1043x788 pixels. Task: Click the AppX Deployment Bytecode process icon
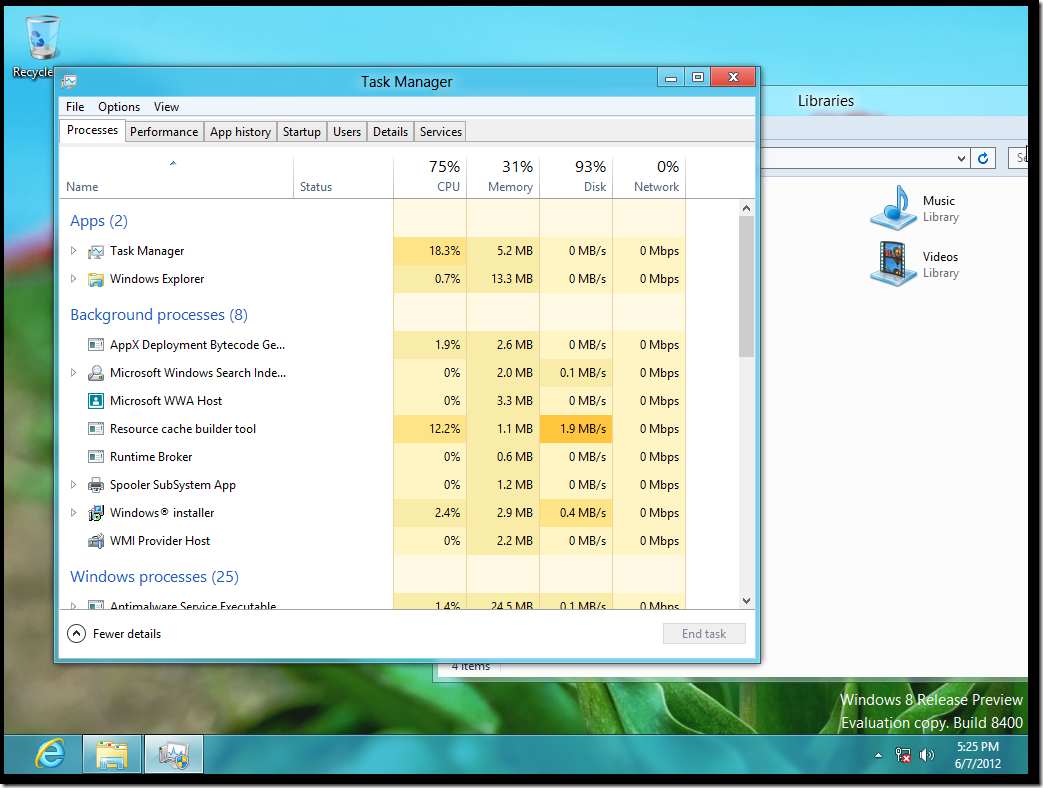click(96, 345)
